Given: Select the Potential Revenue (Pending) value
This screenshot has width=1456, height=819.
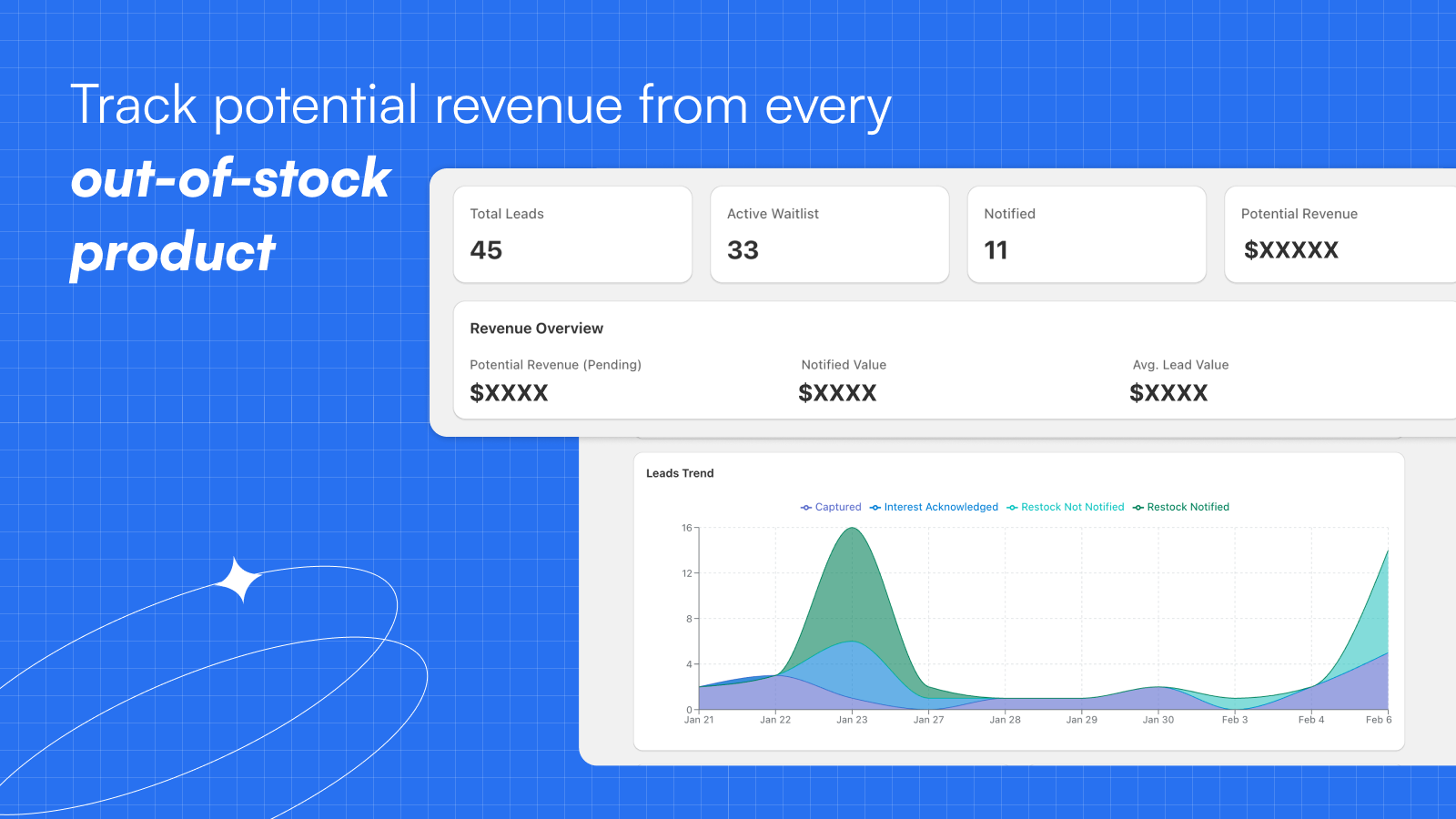Looking at the screenshot, I should click(509, 392).
